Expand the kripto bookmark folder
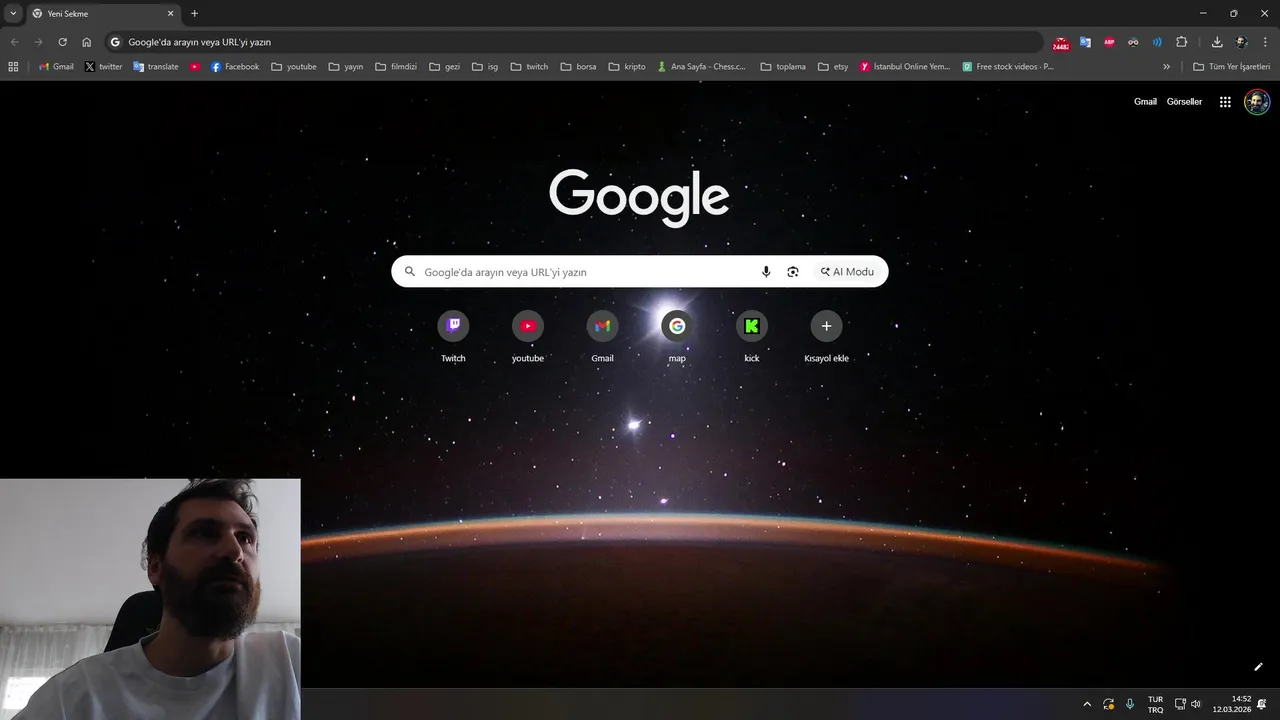Screen dimensions: 1280x720 tap(627, 67)
